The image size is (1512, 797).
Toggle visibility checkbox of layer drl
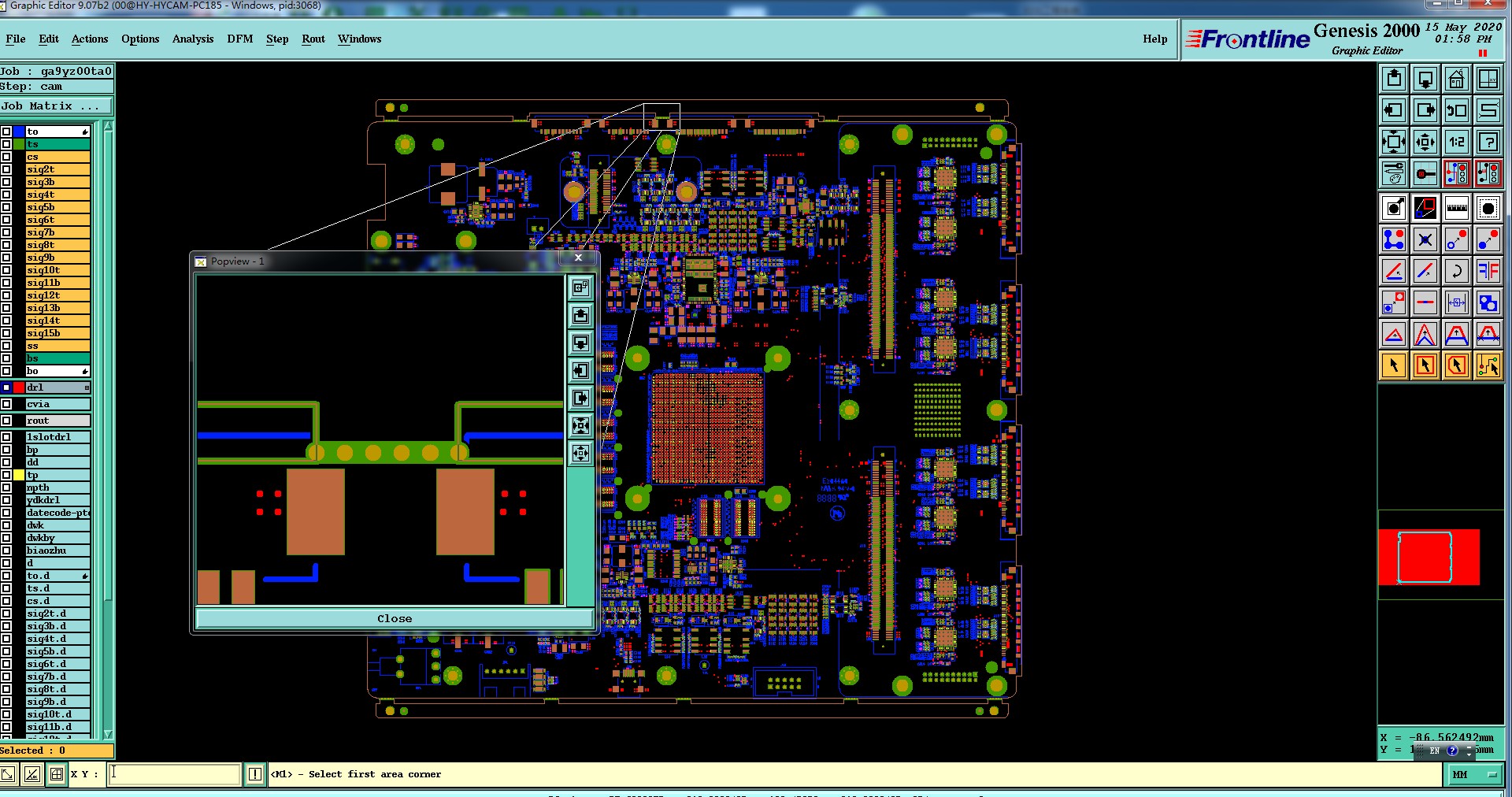pos(6,387)
